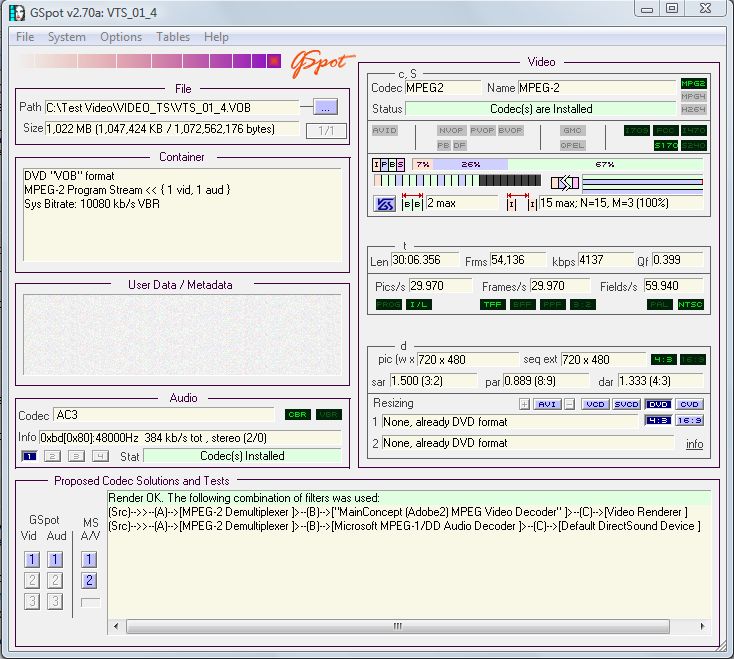Click the GOP arrows structure icon
This screenshot has width=734, height=659.
coord(565,183)
